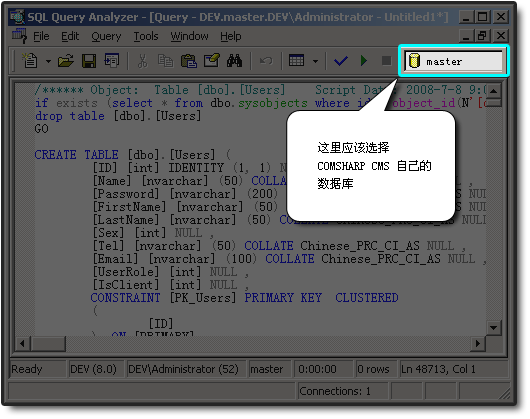Screen dimensions: 530x419
Task: Click the vertical scrollbar down arrow
Action: pos(493,327)
